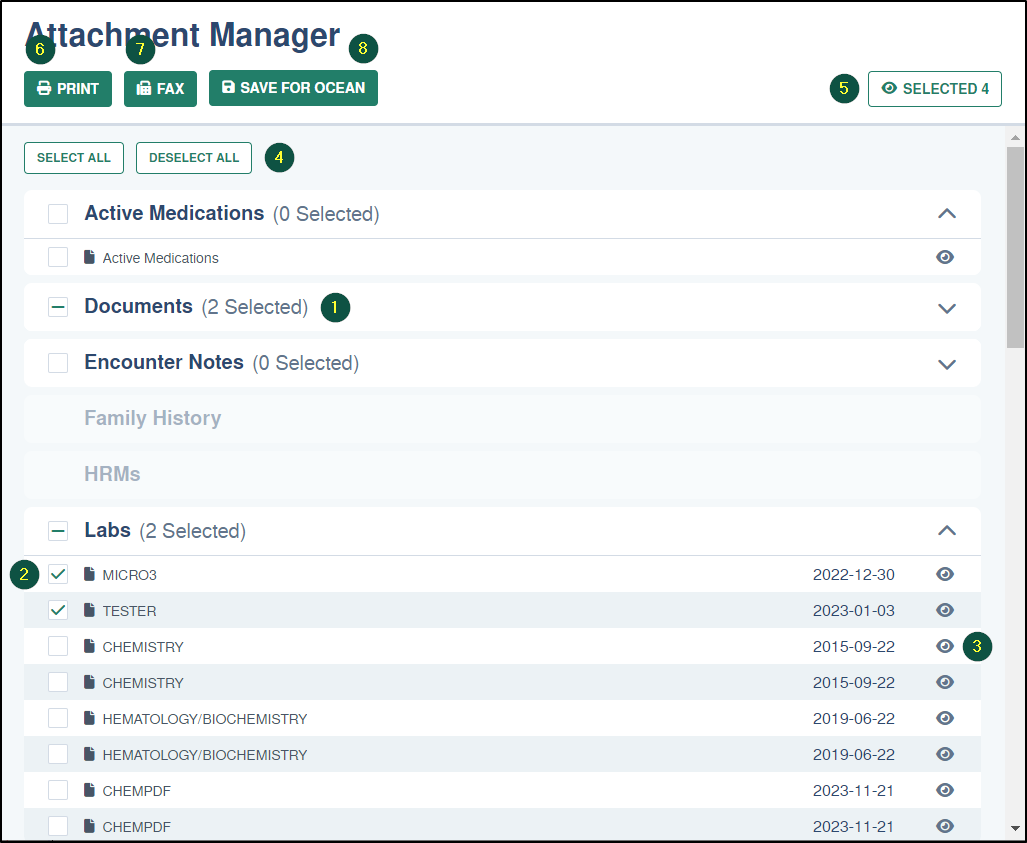The width and height of the screenshot is (1027, 843).
Task: Expand the Documents section chevron
Action: click(x=947, y=308)
